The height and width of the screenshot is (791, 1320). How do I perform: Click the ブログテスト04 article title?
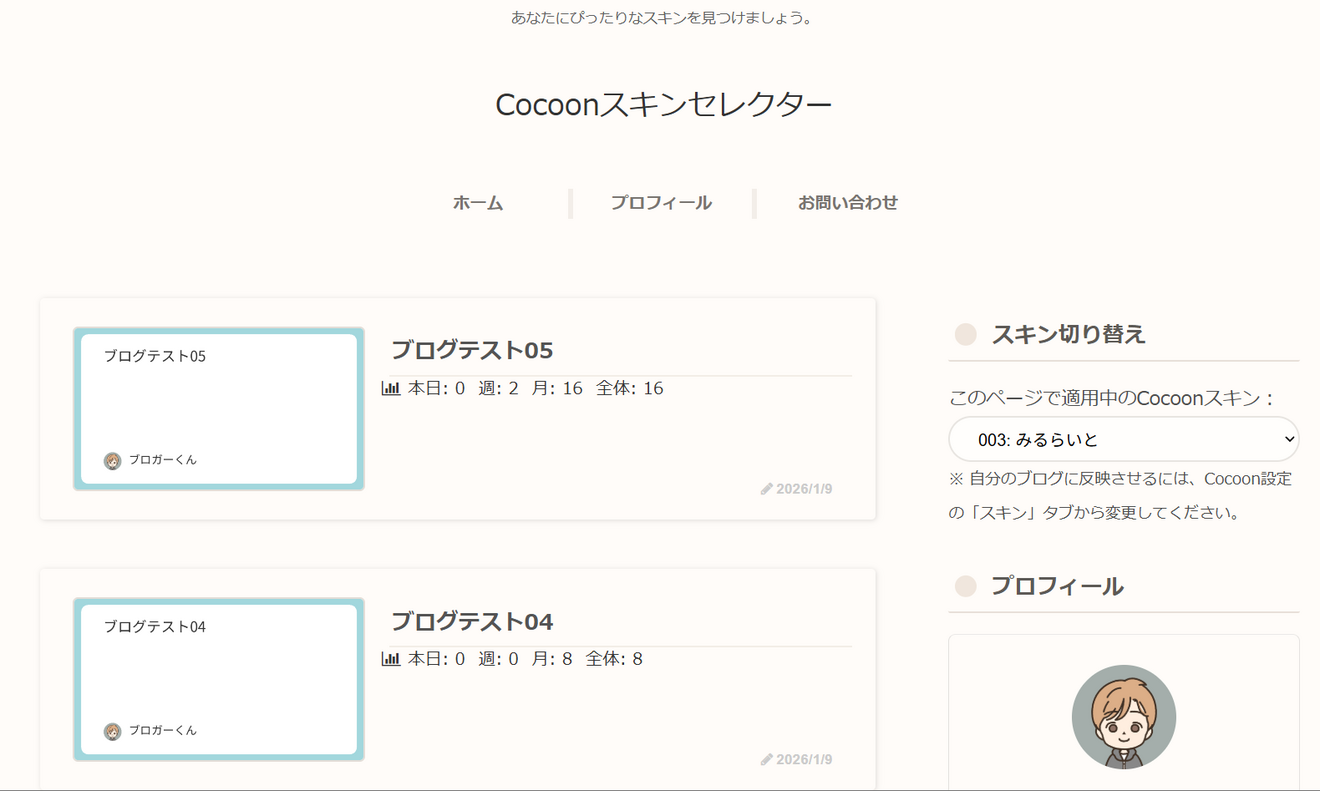[x=471, y=621]
